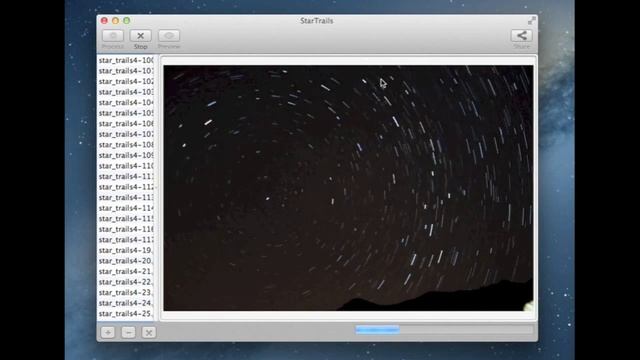This screenshot has width=640, height=360.
Task: Select file star_trails4-20 in list
Action: (x=126, y=261)
